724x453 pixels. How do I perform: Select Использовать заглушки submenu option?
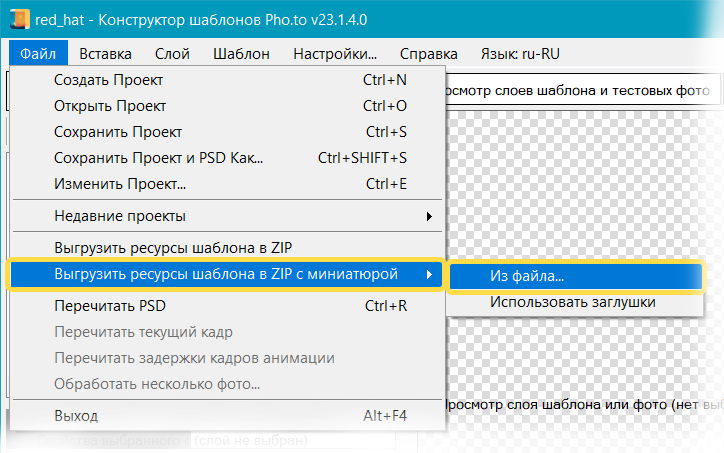point(572,302)
